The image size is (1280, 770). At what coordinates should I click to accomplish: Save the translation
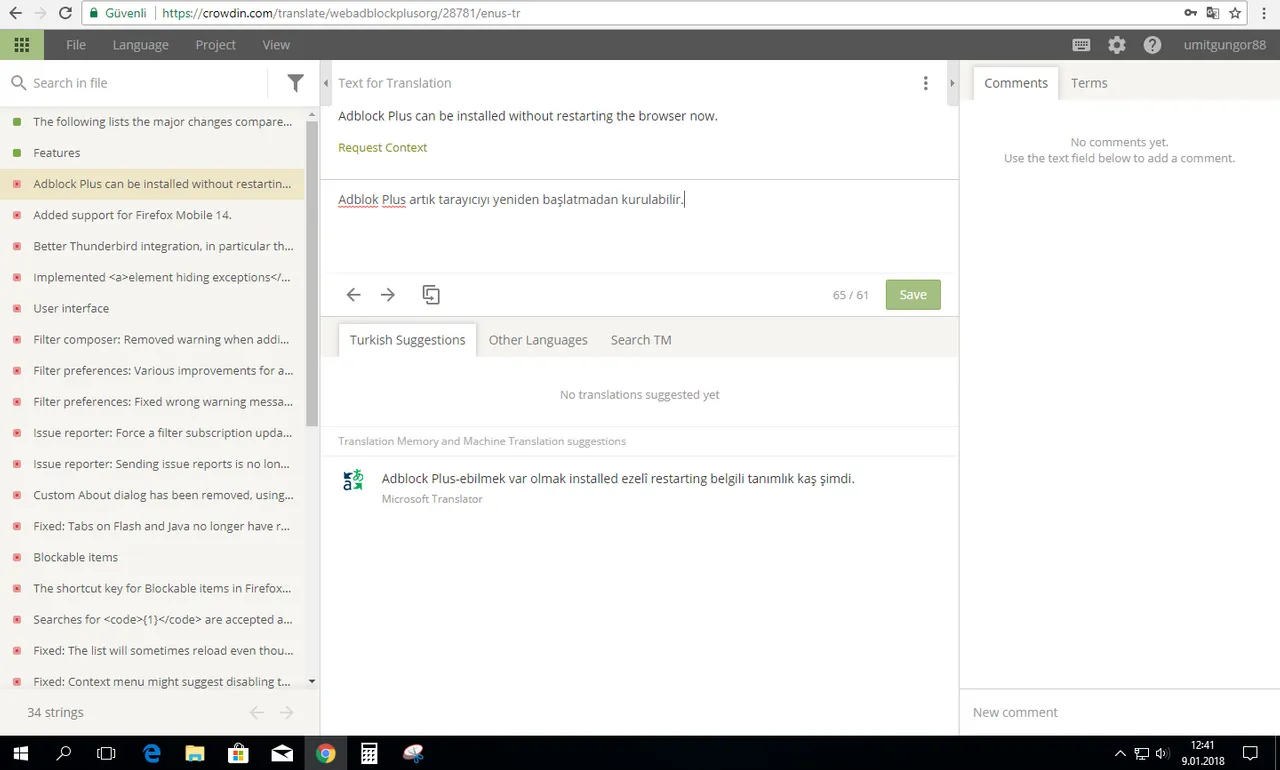[913, 294]
